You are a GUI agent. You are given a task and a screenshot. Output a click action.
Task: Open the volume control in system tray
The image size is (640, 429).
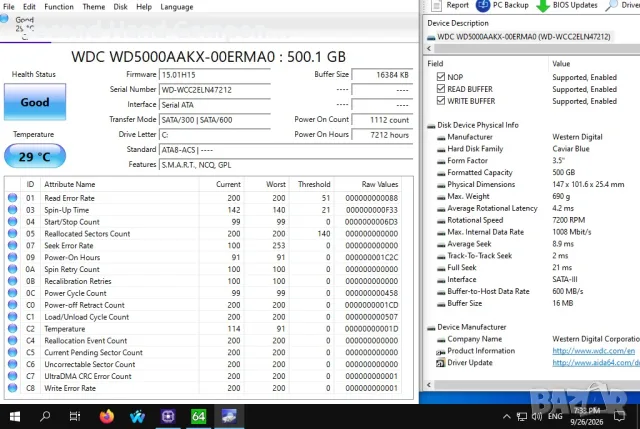pyautogui.click(x=537, y=417)
